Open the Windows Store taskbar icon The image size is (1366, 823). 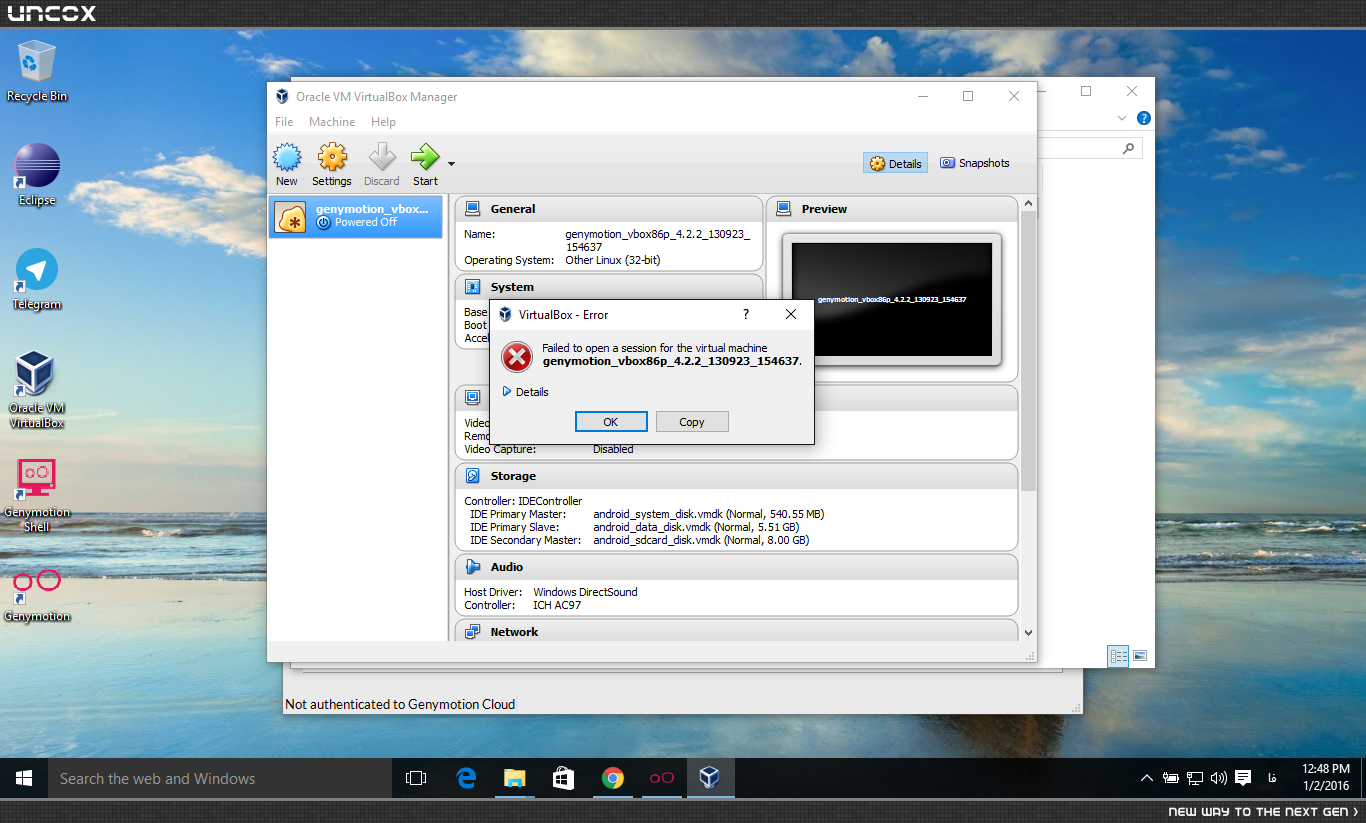pyautogui.click(x=563, y=778)
